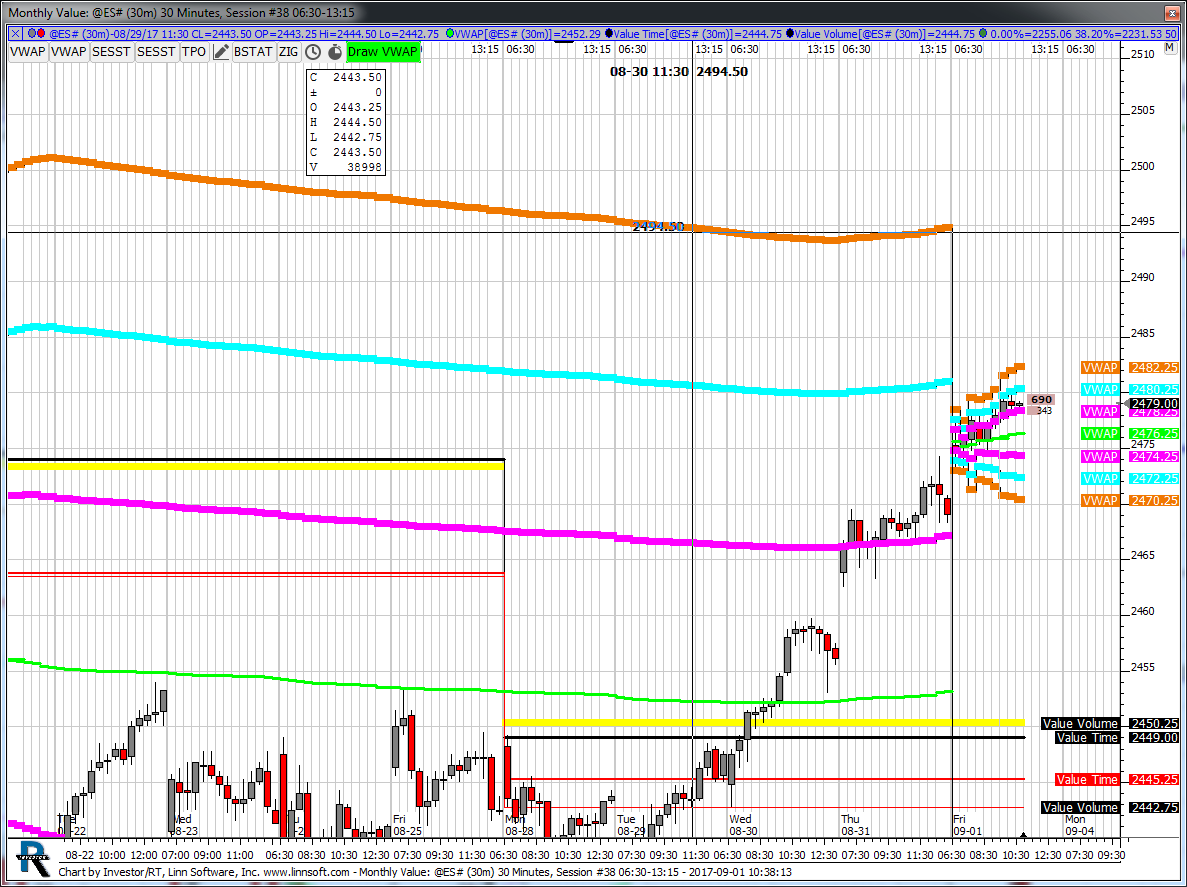The width and height of the screenshot is (1187, 887).
Task: Click the Fri 09-01 date label
Action: [x=967, y=825]
